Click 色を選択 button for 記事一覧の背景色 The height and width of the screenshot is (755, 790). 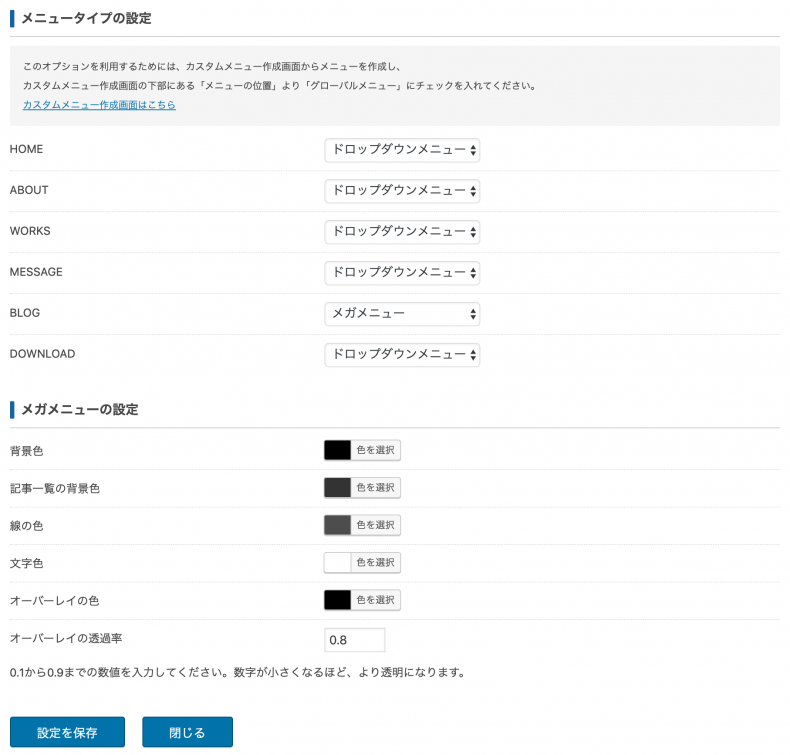coord(376,487)
